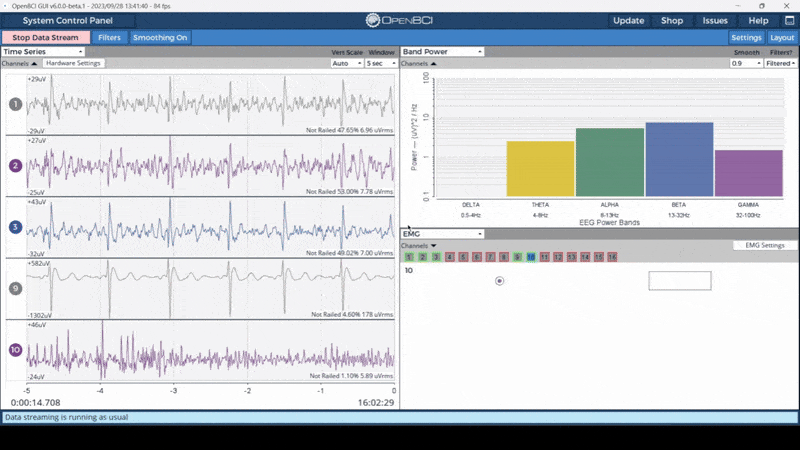
Task: Click channel 9 circle in Time Series
Action: pos(15,289)
